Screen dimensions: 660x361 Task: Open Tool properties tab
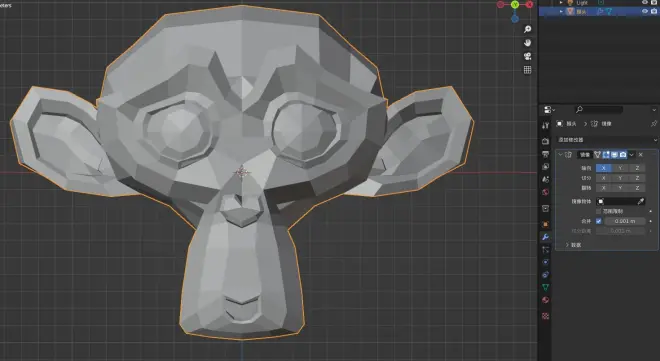pos(546,125)
